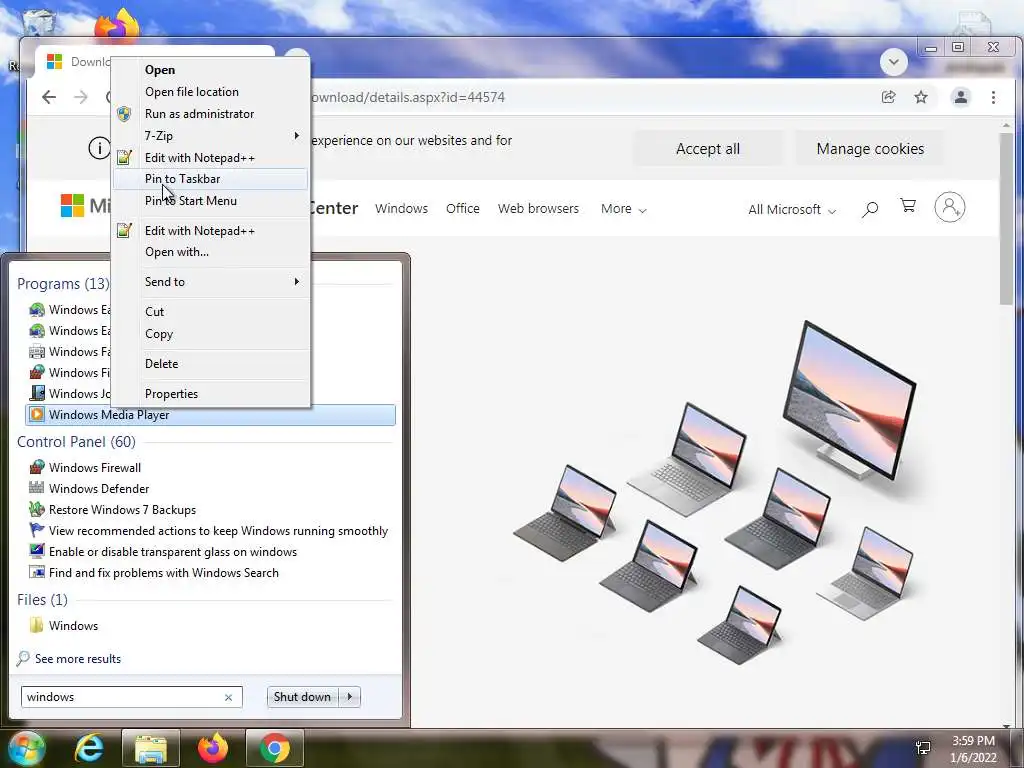Switch to Chrome on the taskbar
Screen dimensions: 1024x768
[x=275, y=748]
